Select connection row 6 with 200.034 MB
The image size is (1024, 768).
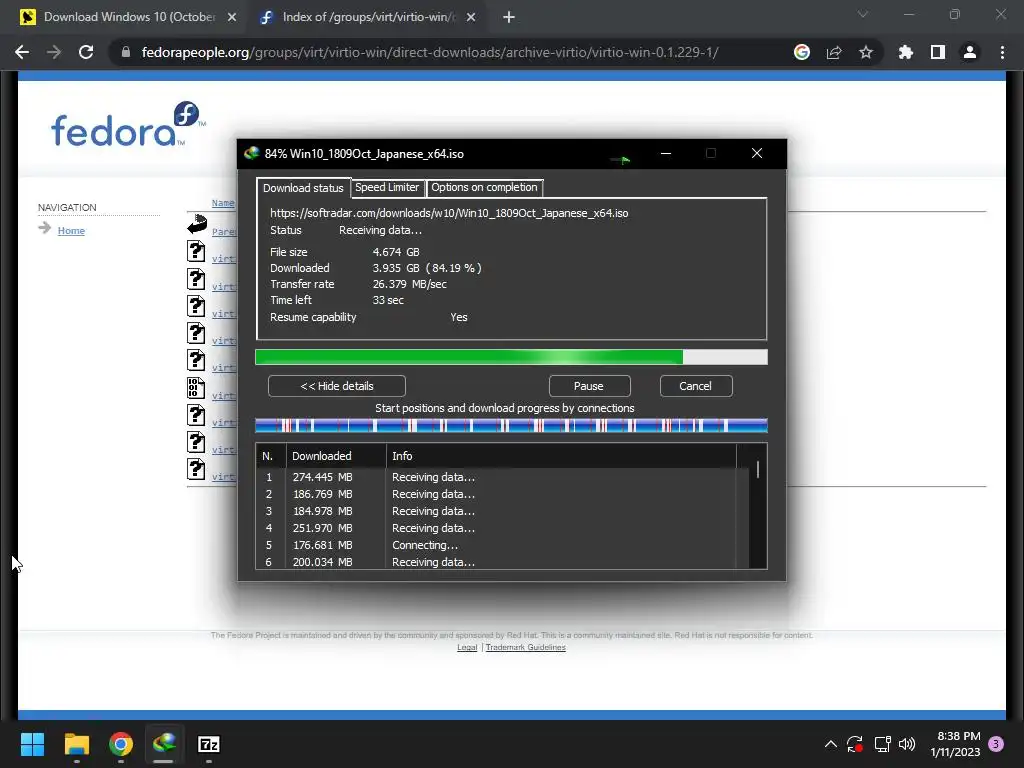(502, 562)
